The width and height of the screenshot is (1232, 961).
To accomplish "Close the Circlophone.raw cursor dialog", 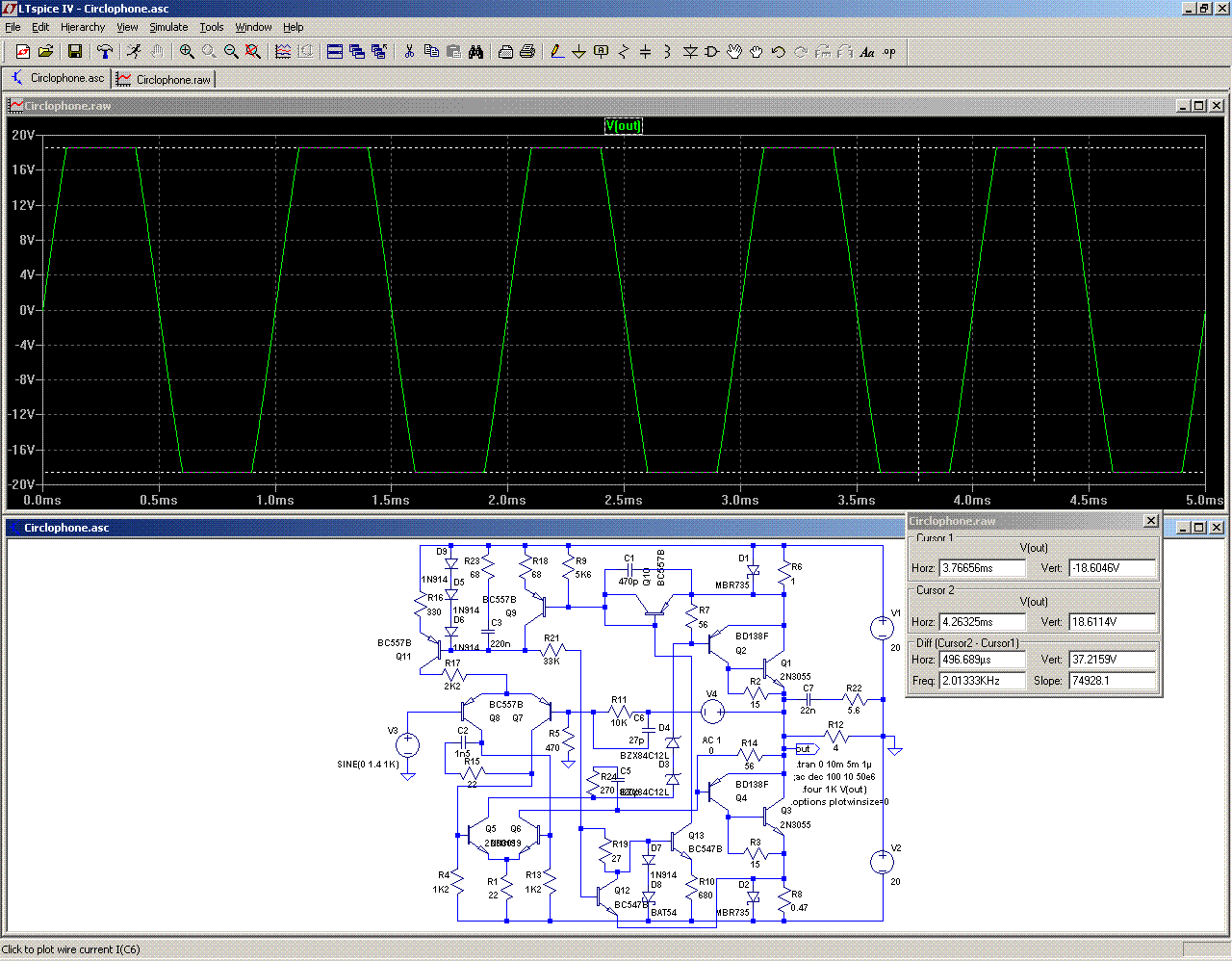I will point(1150,521).
